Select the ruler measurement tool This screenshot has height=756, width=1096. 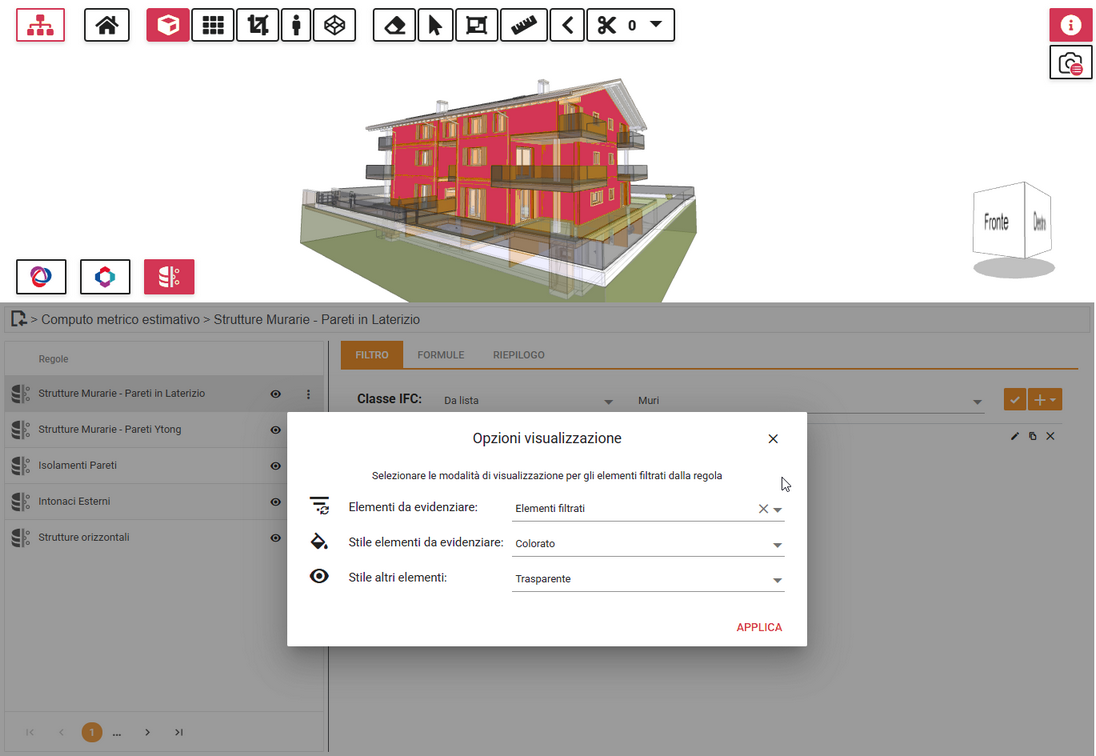click(524, 25)
